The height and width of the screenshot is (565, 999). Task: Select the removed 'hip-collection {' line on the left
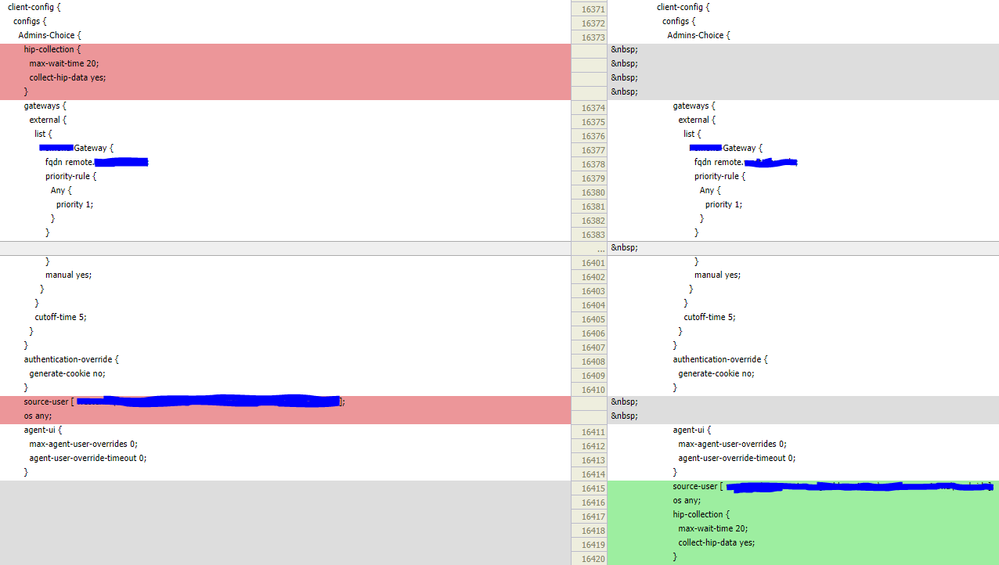[x=285, y=50]
